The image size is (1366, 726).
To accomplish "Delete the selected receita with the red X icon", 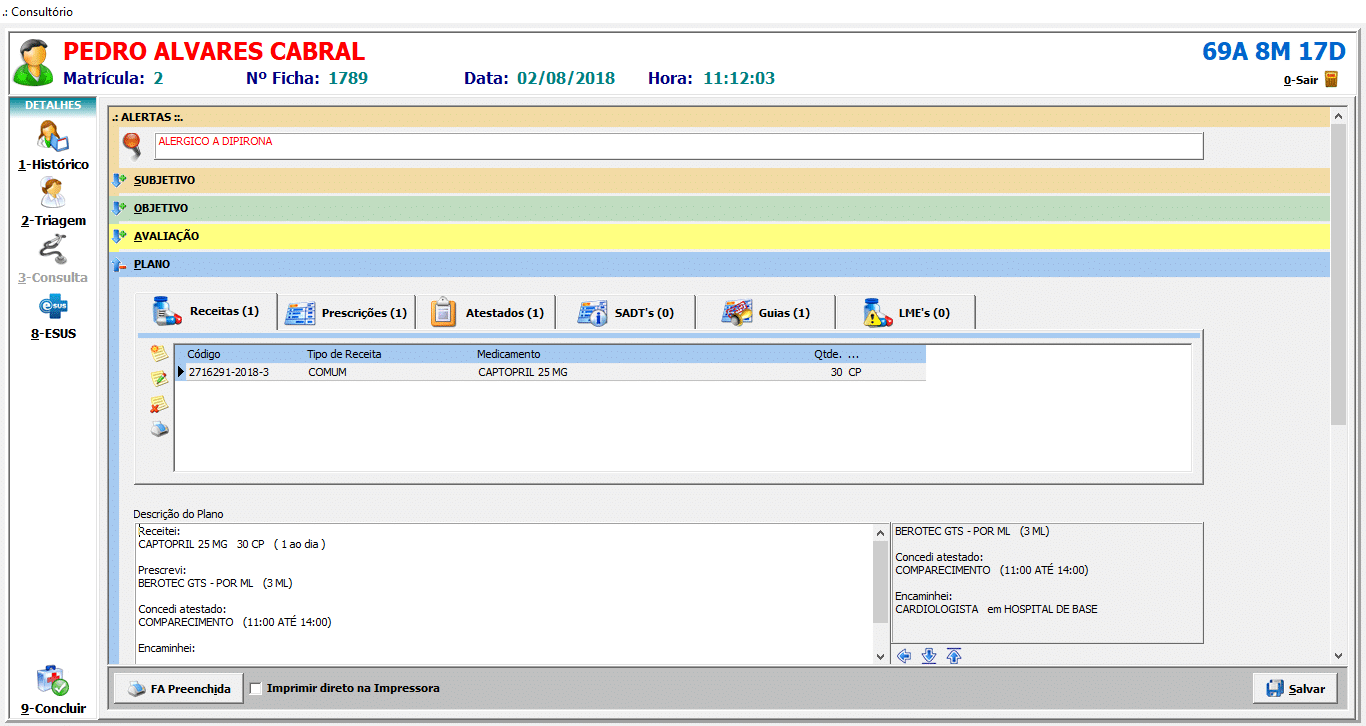I will (x=159, y=404).
